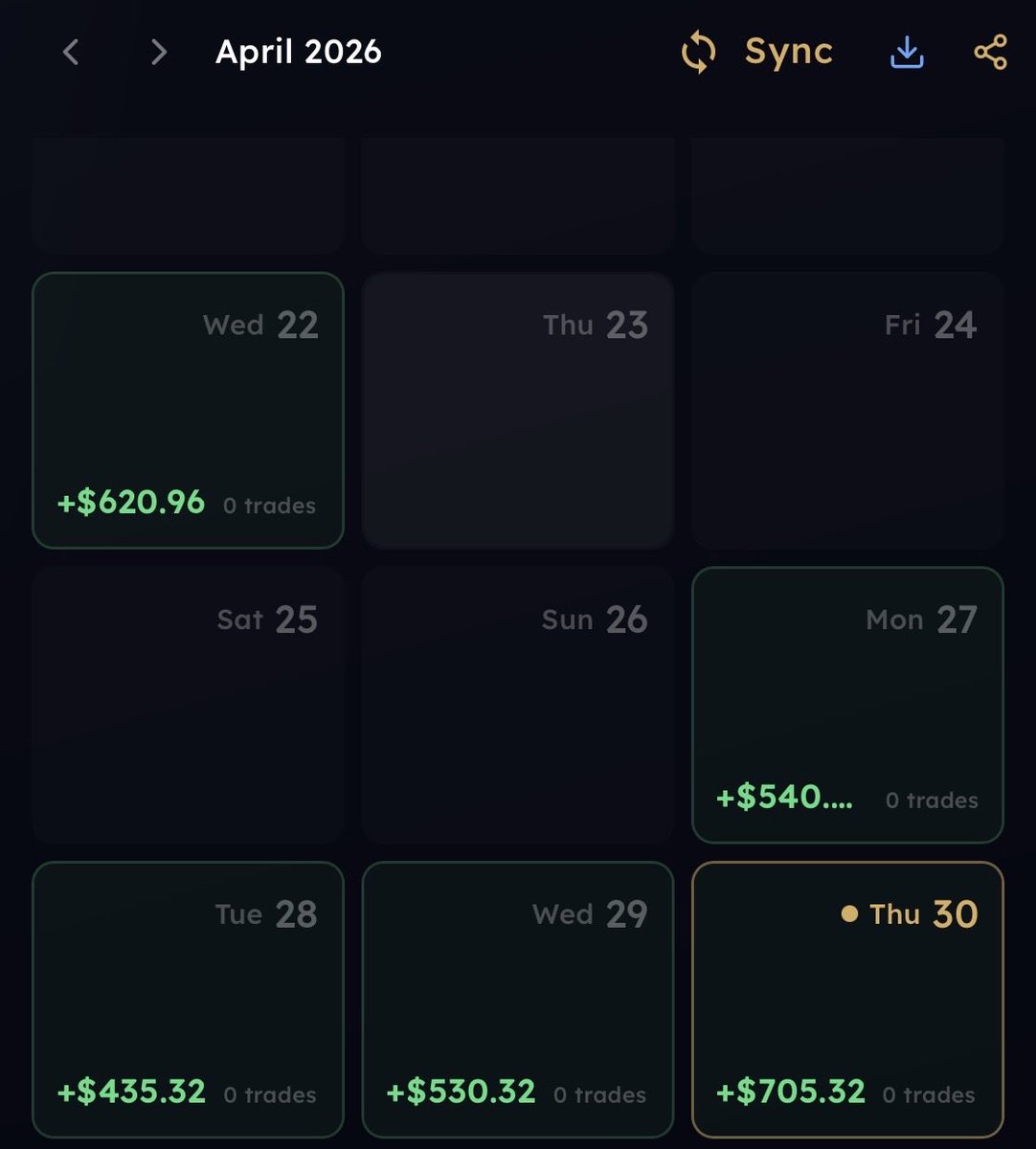
Task: Open the Sun 26 day cell
Action: point(518,705)
